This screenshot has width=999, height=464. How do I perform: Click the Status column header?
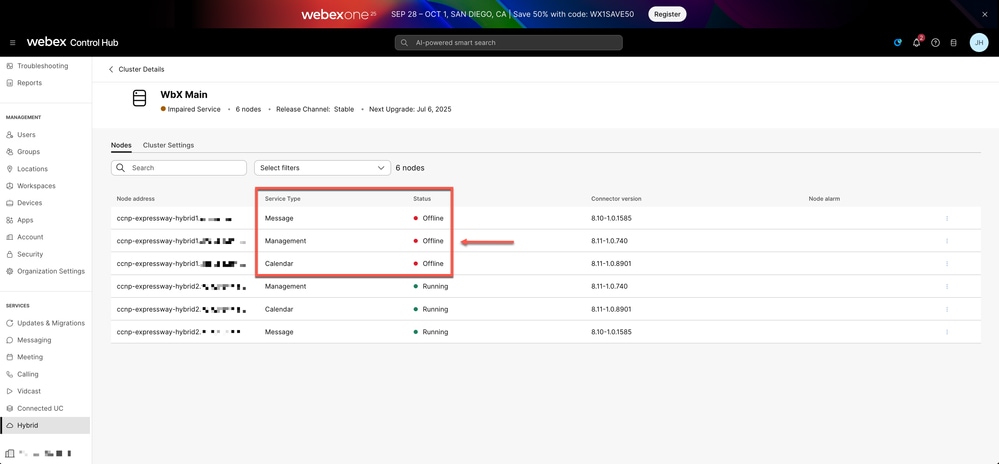(422, 199)
